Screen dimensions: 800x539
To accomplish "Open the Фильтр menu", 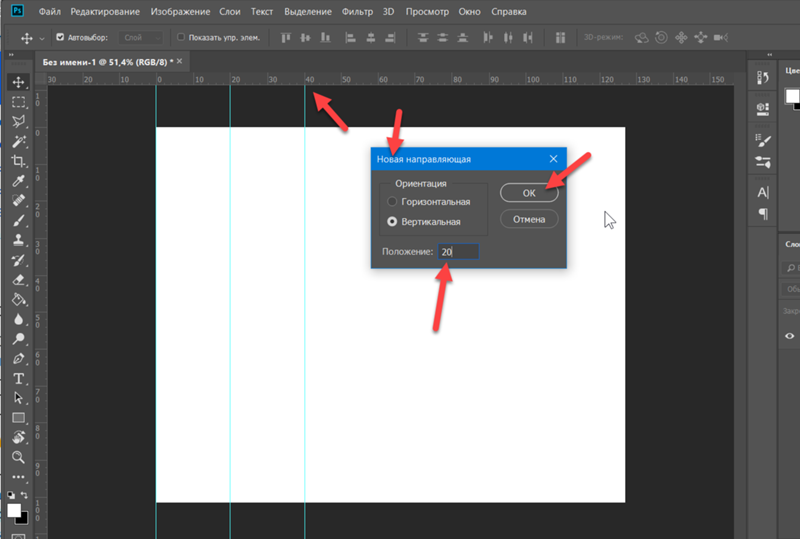I will [357, 12].
